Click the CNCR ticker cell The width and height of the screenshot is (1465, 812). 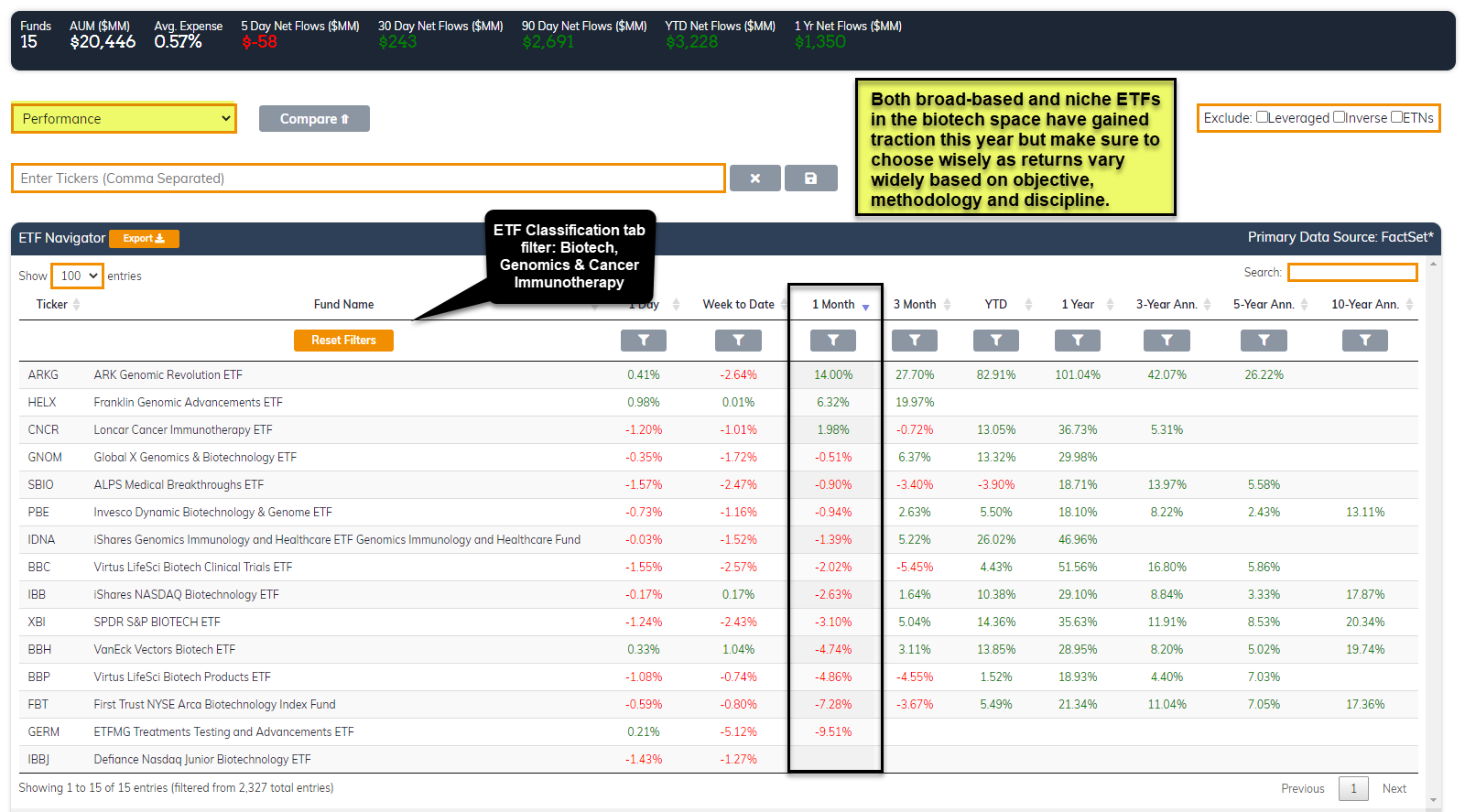tap(43, 430)
